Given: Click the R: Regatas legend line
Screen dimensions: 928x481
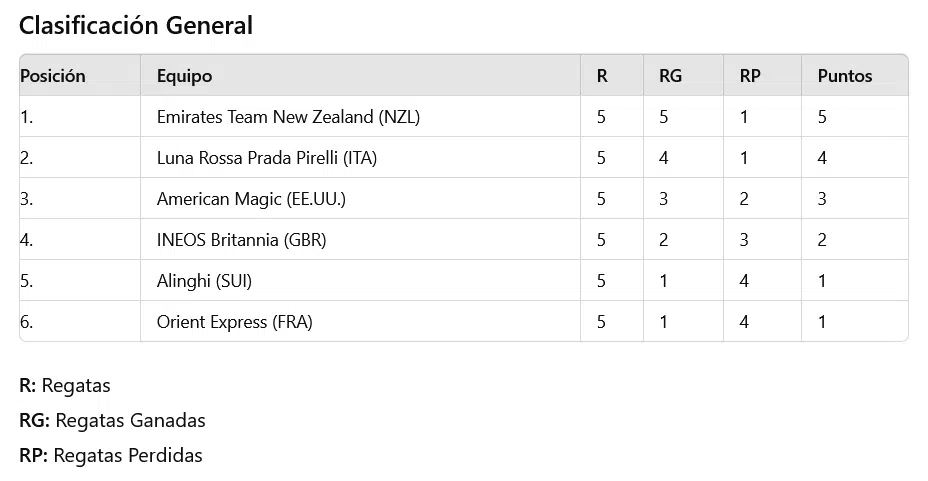Looking at the screenshot, I should click(65, 385).
